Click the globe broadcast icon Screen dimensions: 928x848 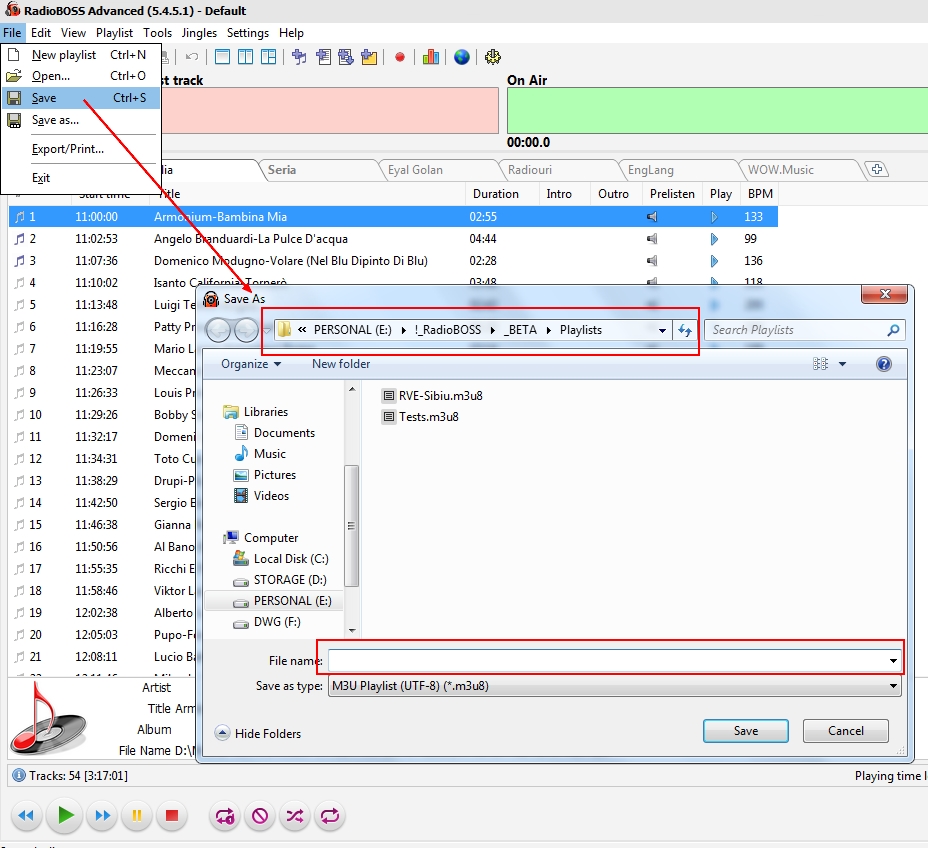(x=462, y=57)
